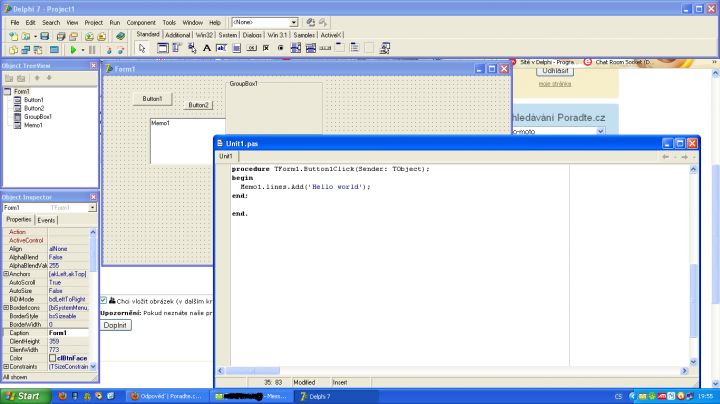This screenshot has height=404, width=720.
Task: Expand the BorderIcons property
Action: (6, 308)
